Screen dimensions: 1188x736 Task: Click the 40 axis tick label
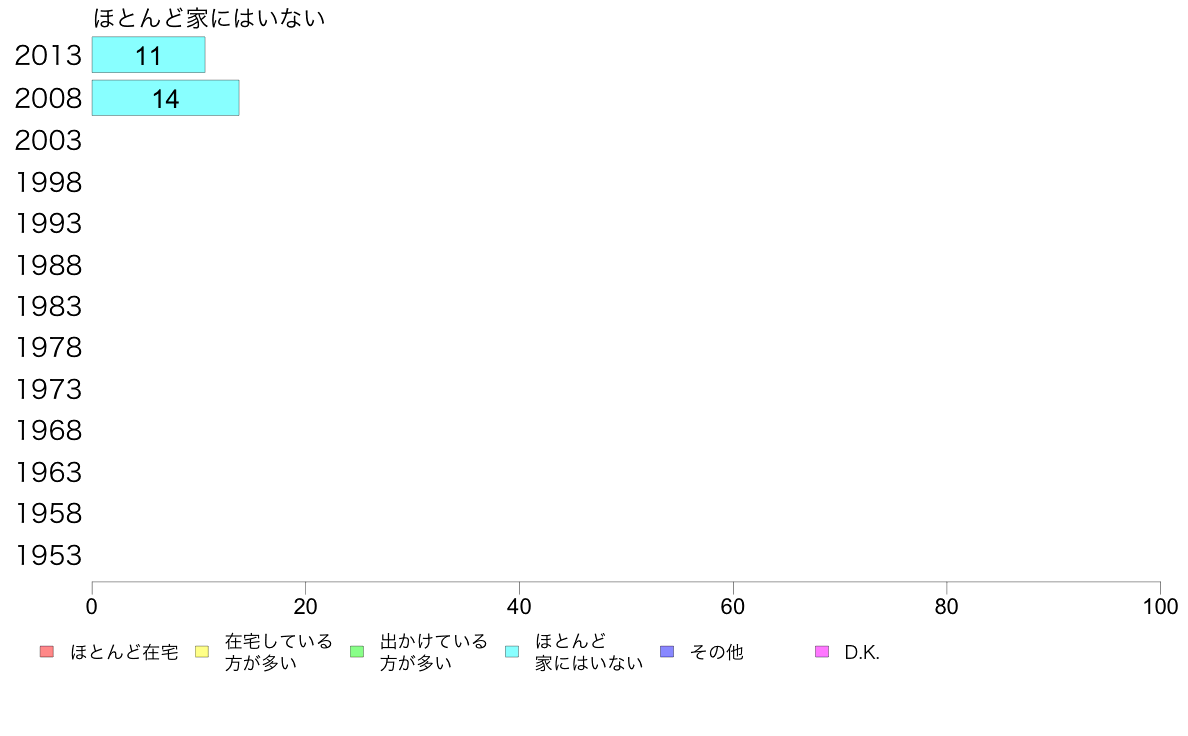pyautogui.click(x=519, y=606)
